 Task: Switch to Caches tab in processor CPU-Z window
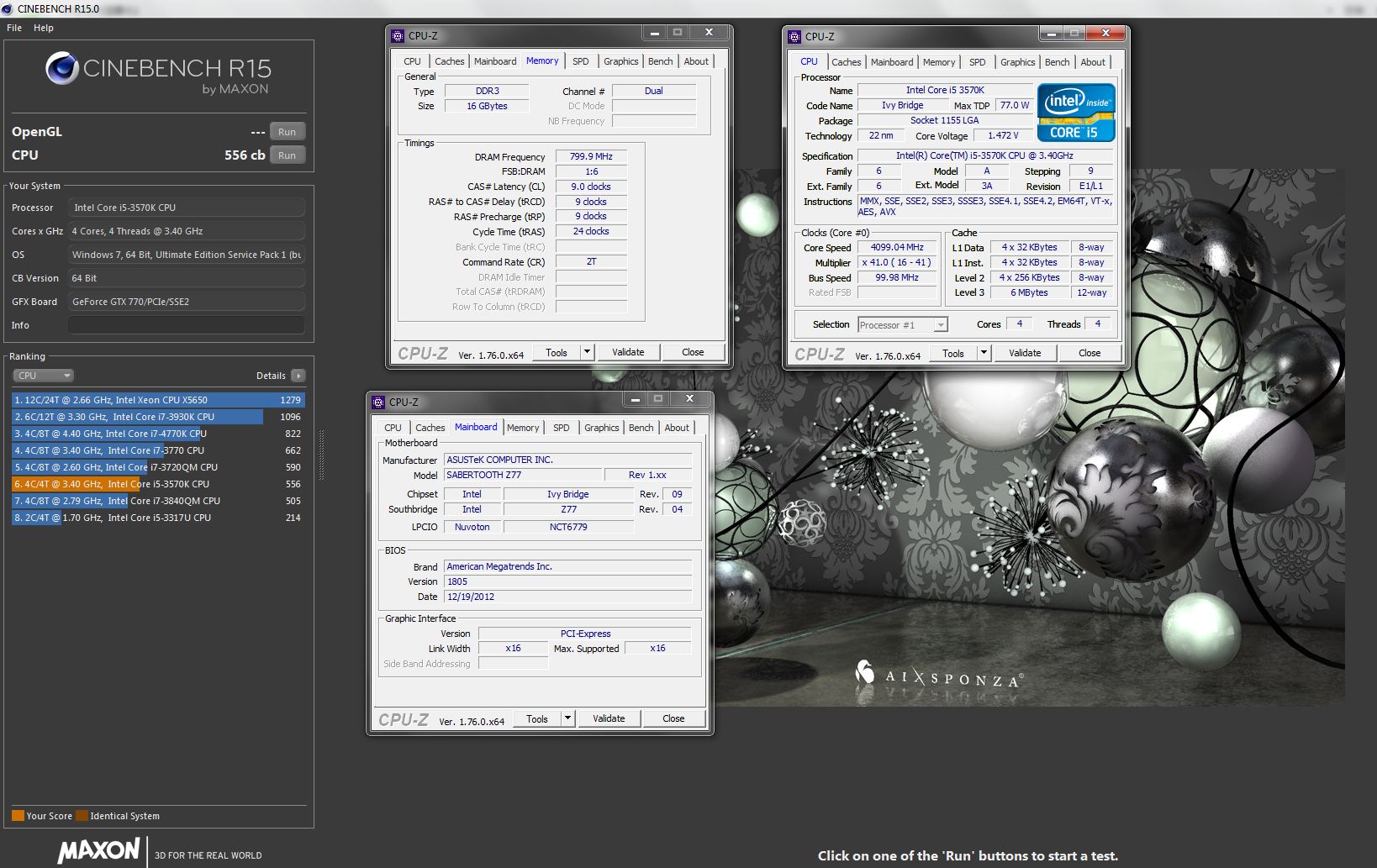point(846,62)
